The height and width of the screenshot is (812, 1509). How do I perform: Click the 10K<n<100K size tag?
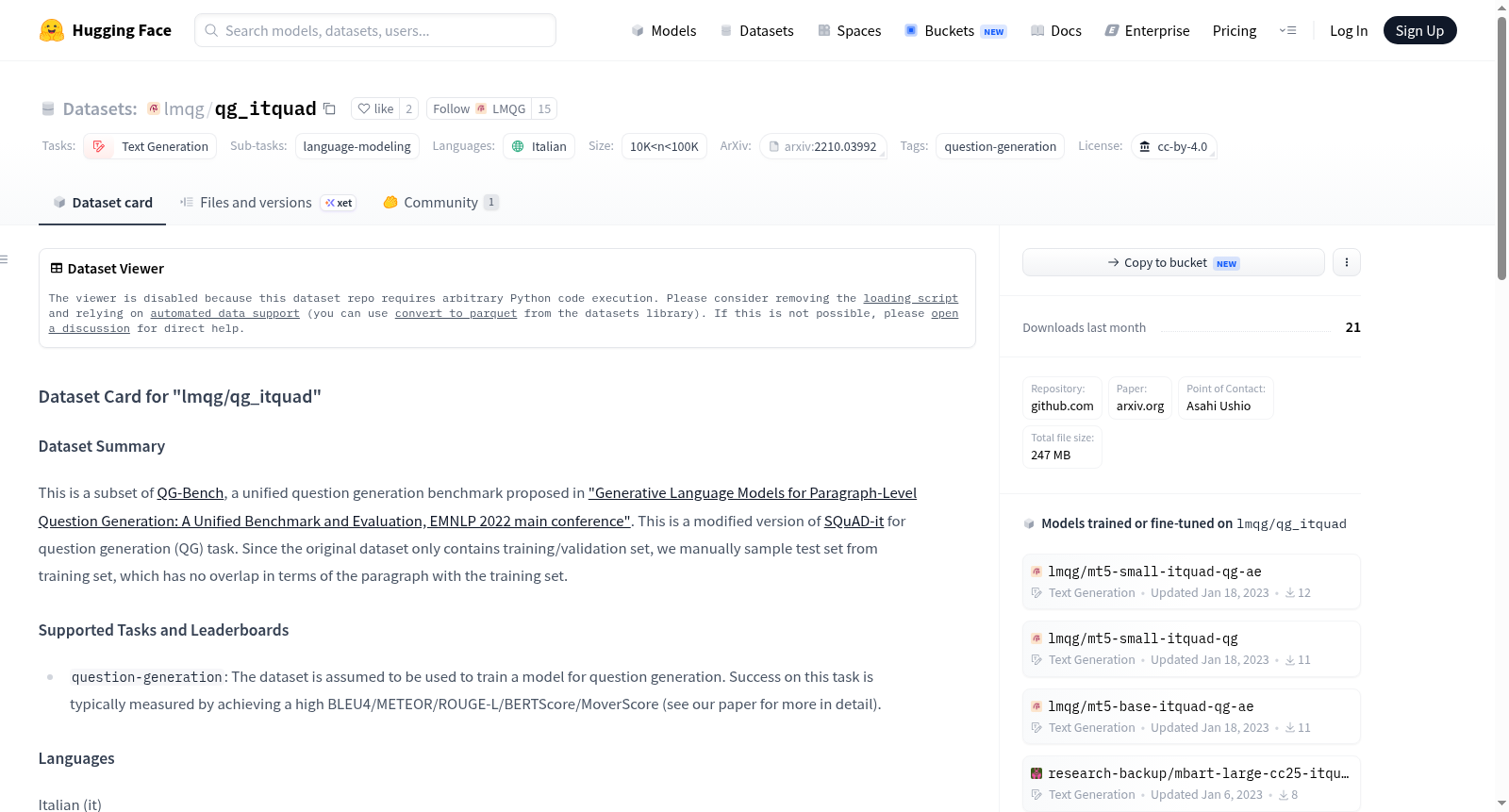point(664,146)
